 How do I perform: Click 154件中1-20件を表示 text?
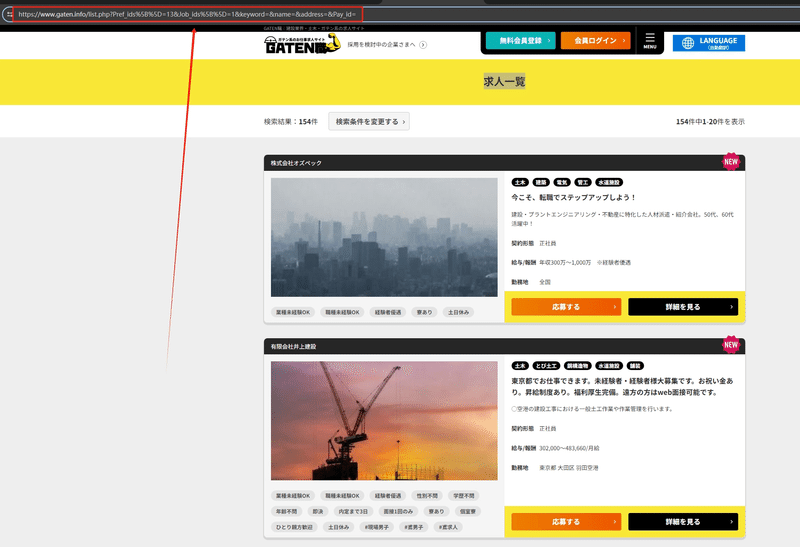(x=710, y=121)
